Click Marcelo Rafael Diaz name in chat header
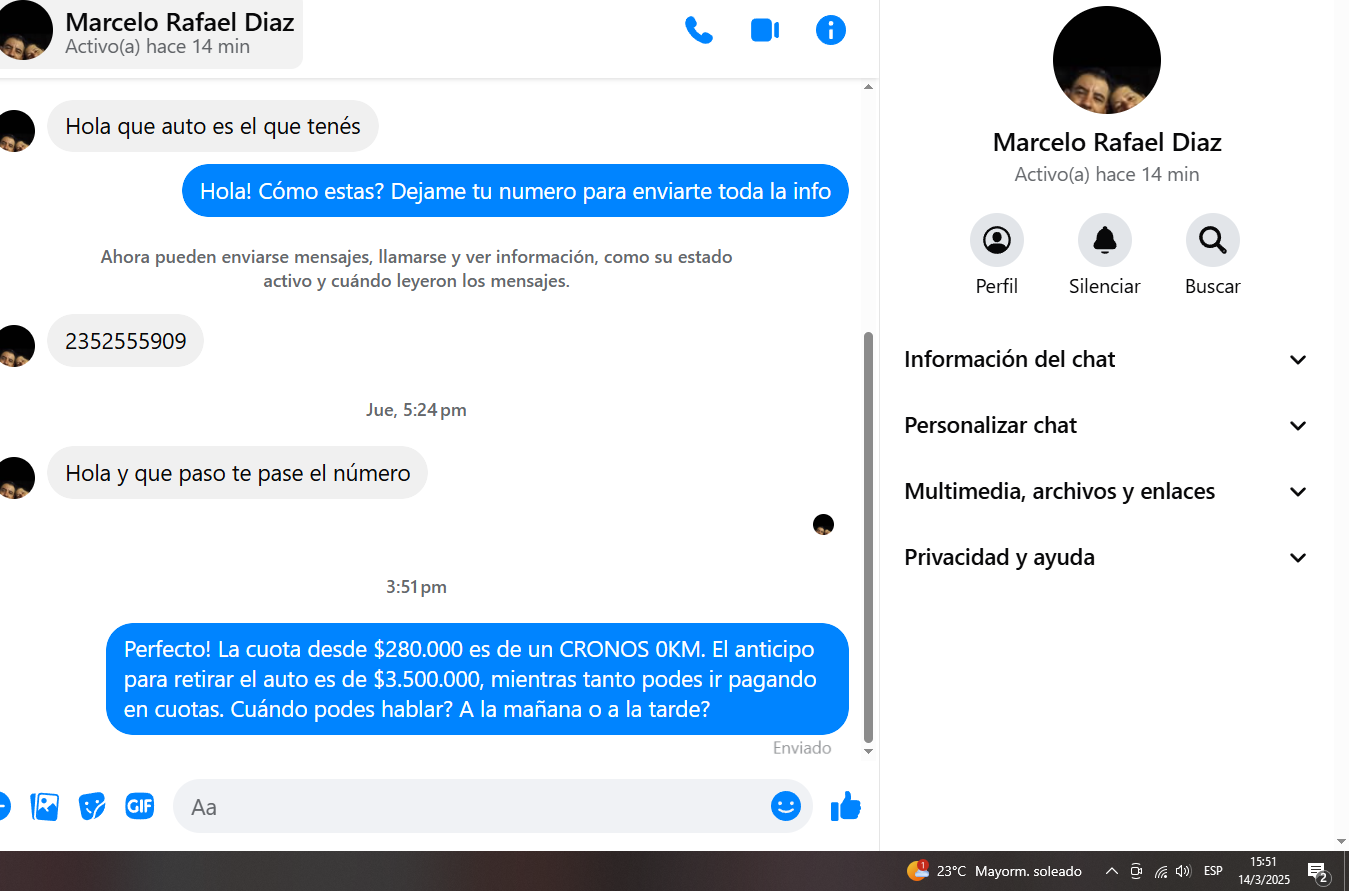 tap(180, 22)
